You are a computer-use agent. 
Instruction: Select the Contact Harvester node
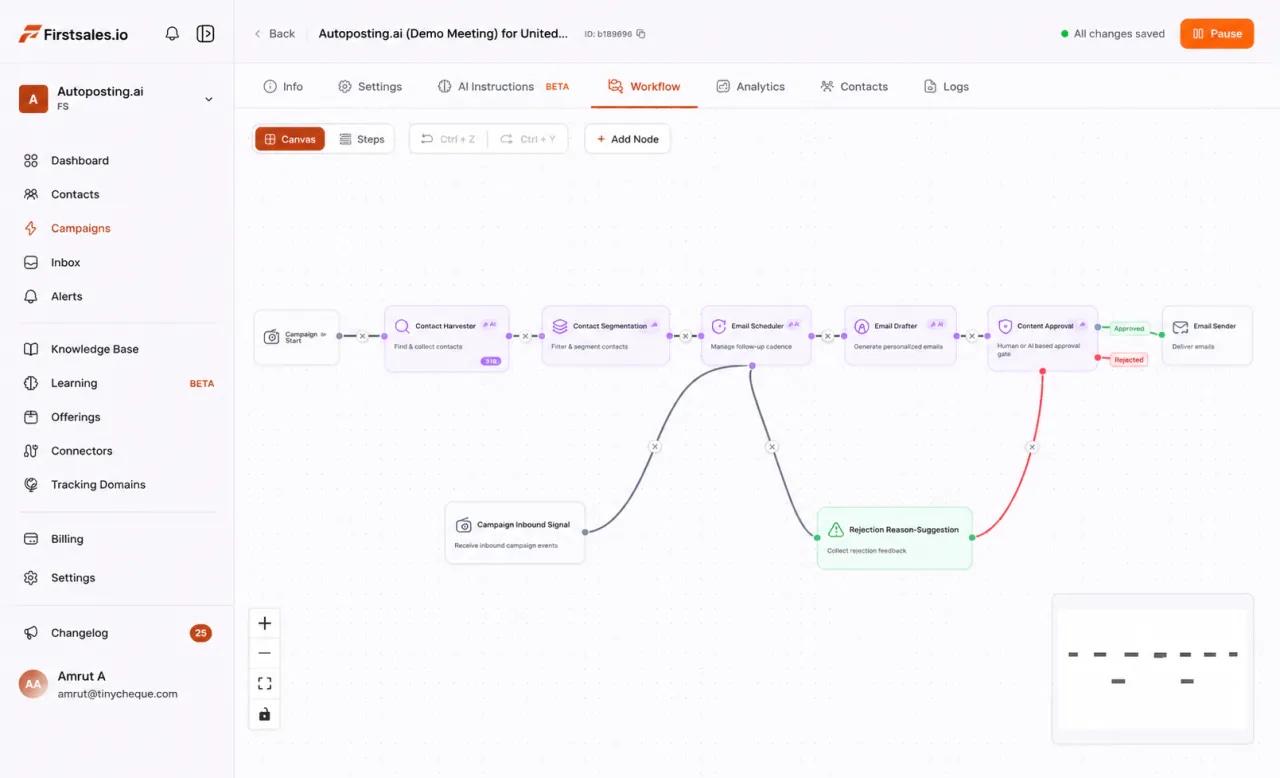447,339
